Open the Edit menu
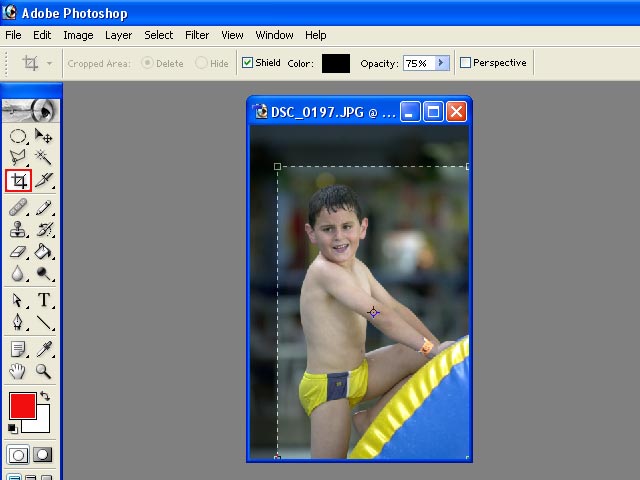Image resolution: width=640 pixels, height=480 pixels. pos(42,36)
